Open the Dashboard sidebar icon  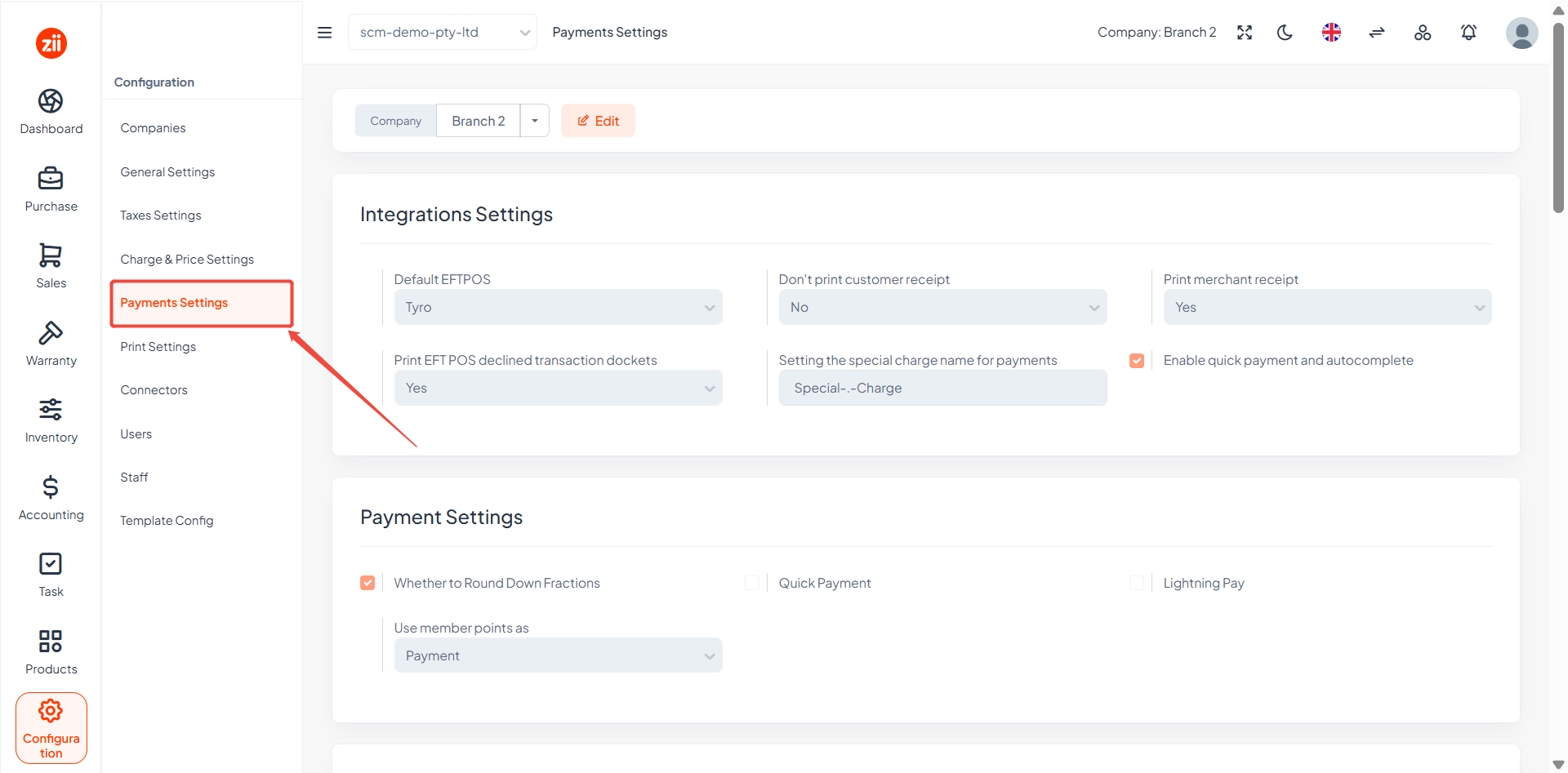(x=51, y=101)
